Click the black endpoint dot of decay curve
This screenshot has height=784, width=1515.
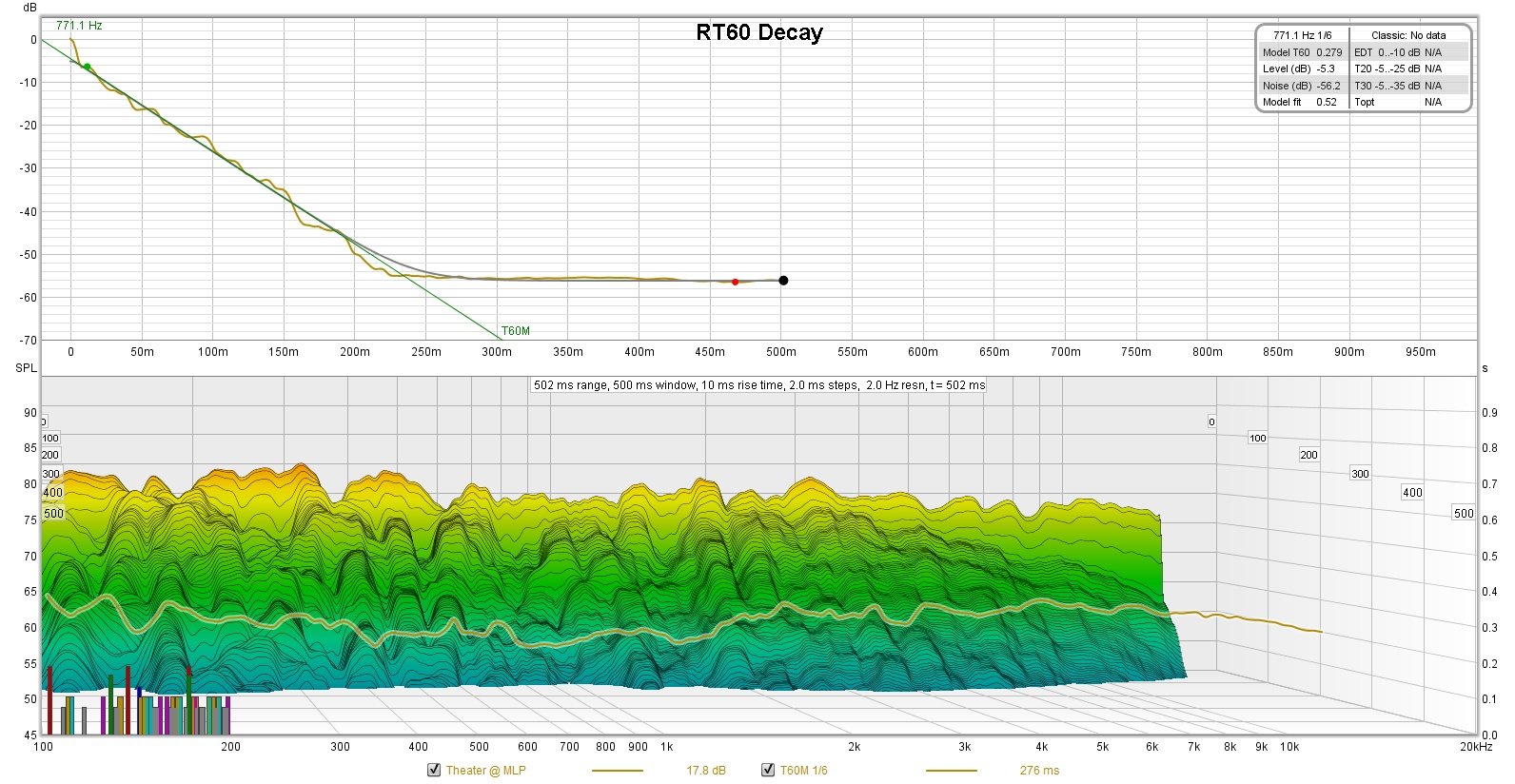pyautogui.click(x=783, y=281)
